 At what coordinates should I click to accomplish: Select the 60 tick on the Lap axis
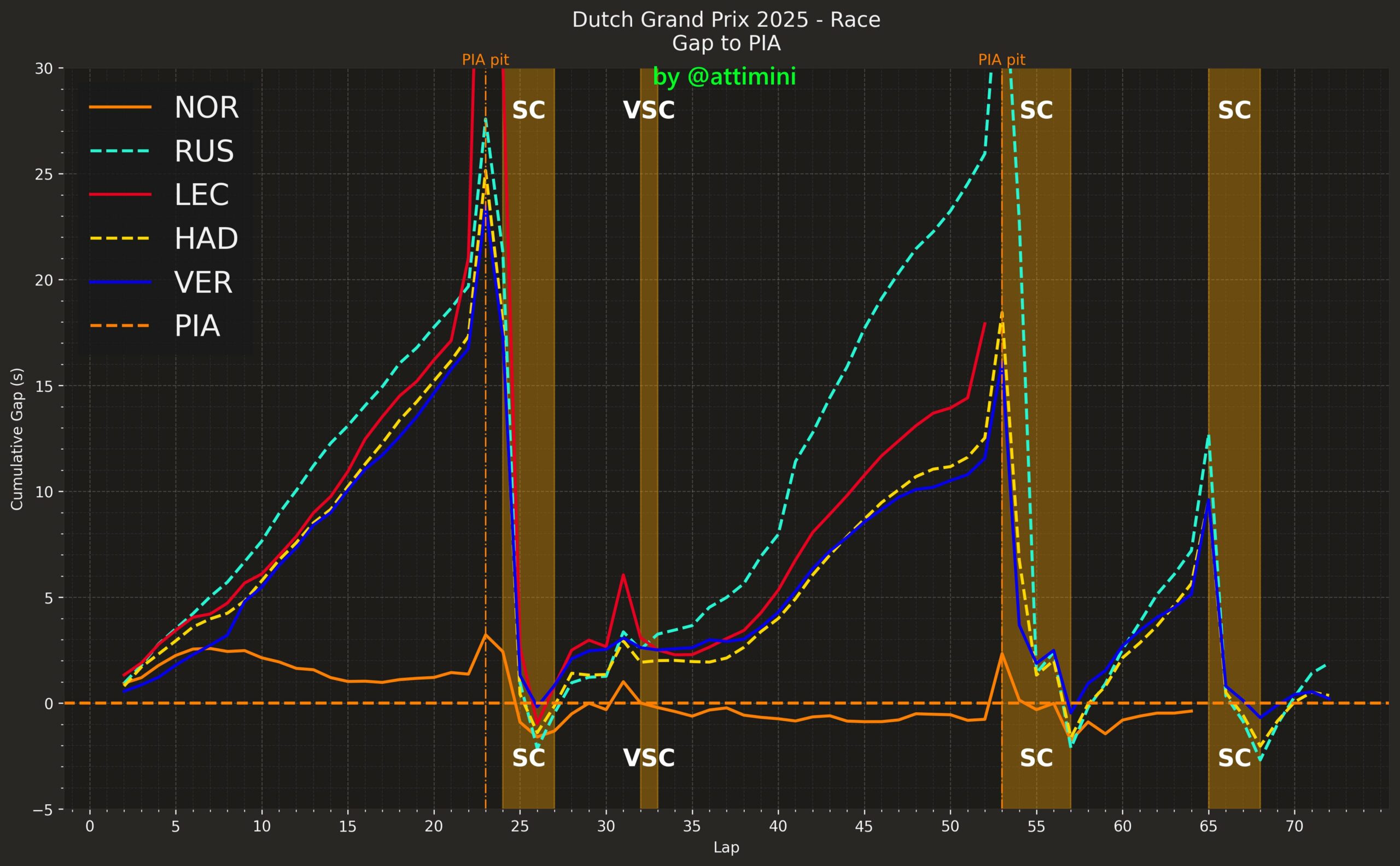(x=1122, y=827)
